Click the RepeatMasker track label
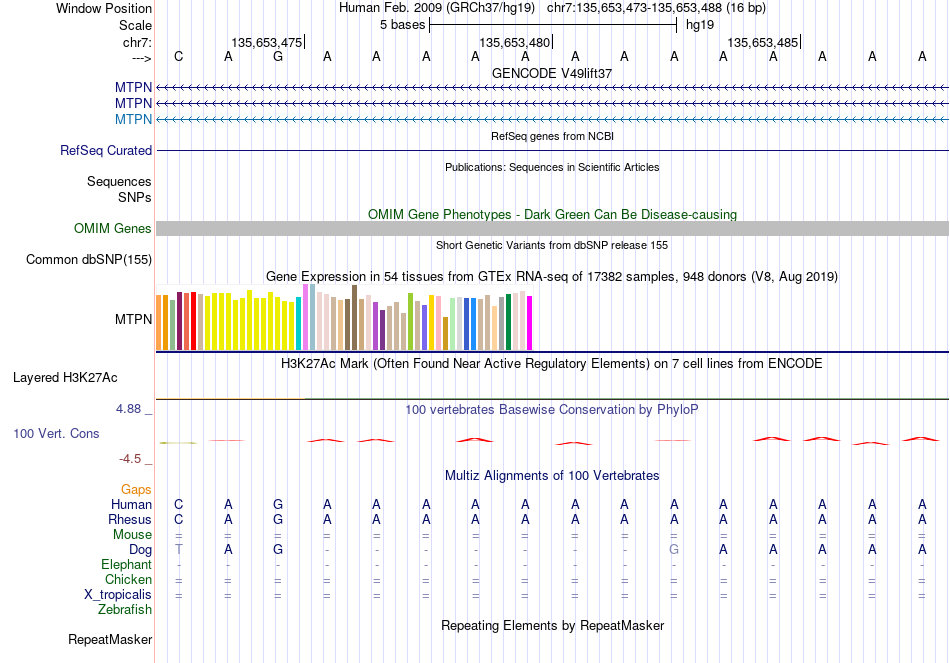The width and height of the screenshot is (950, 663). coord(110,639)
